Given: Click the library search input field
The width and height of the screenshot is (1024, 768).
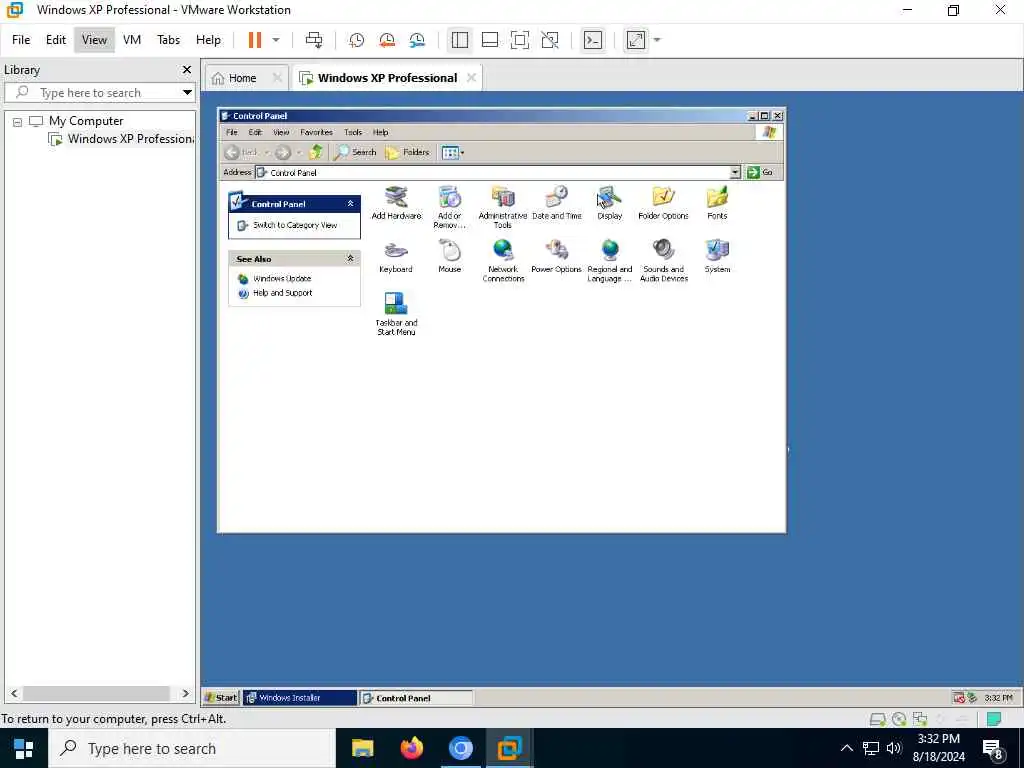Looking at the screenshot, I should [x=101, y=92].
